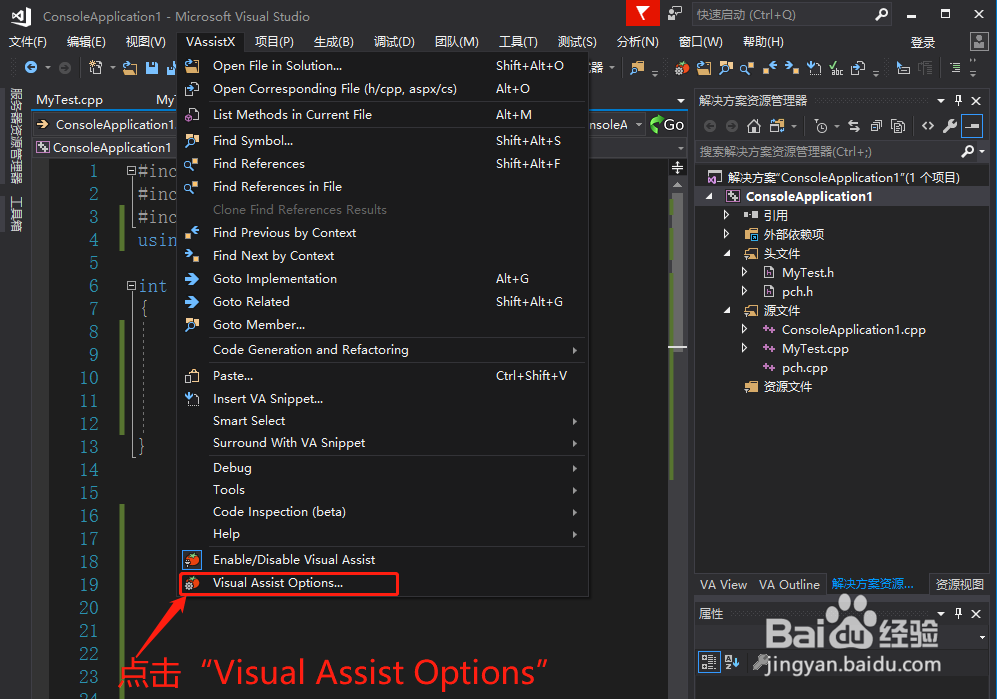Click the Collapse All icon in Solution Explorer

[x=876, y=126]
